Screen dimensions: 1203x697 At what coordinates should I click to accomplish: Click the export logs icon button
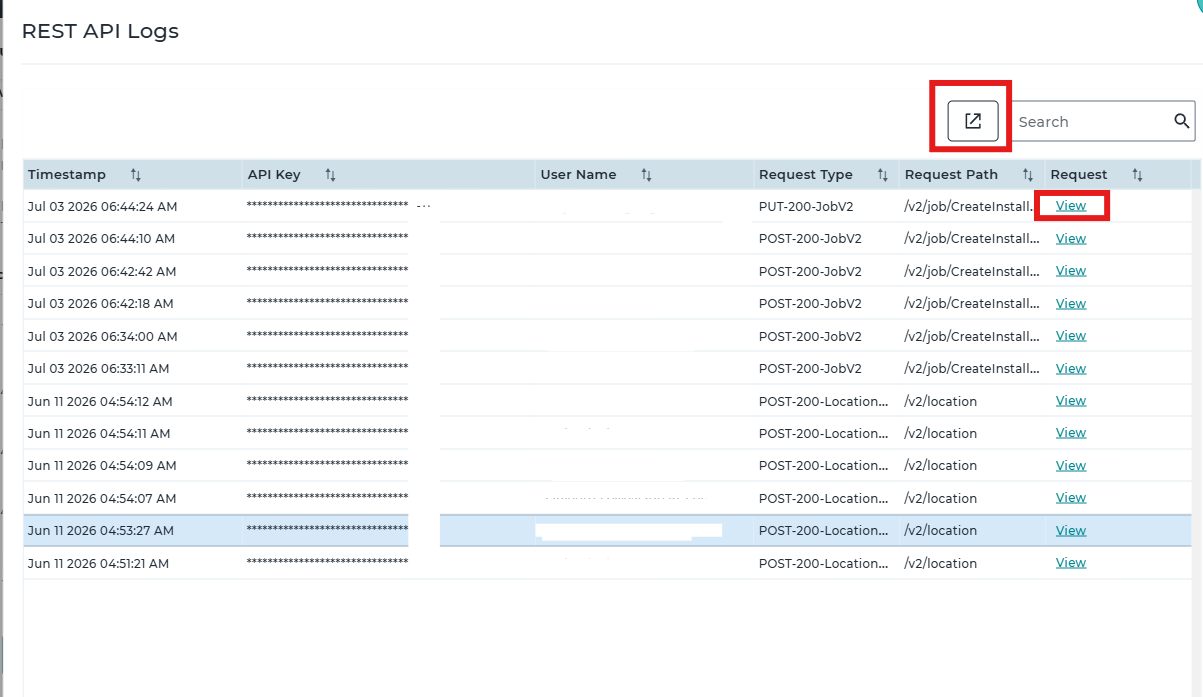pyautogui.click(x=972, y=121)
